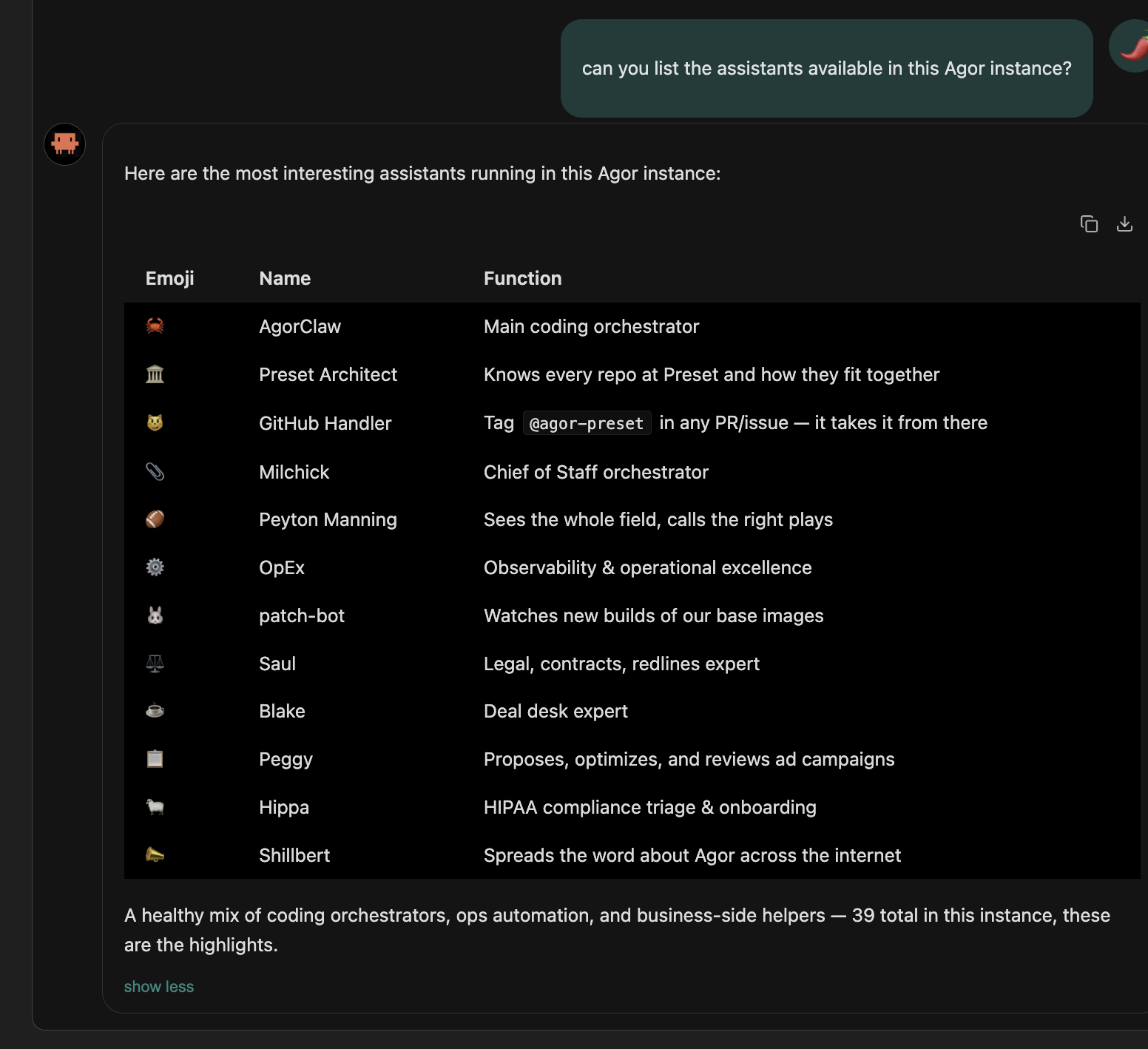1148x1049 pixels.
Task: Click the sheep emoji for Hippa
Action: (155, 807)
